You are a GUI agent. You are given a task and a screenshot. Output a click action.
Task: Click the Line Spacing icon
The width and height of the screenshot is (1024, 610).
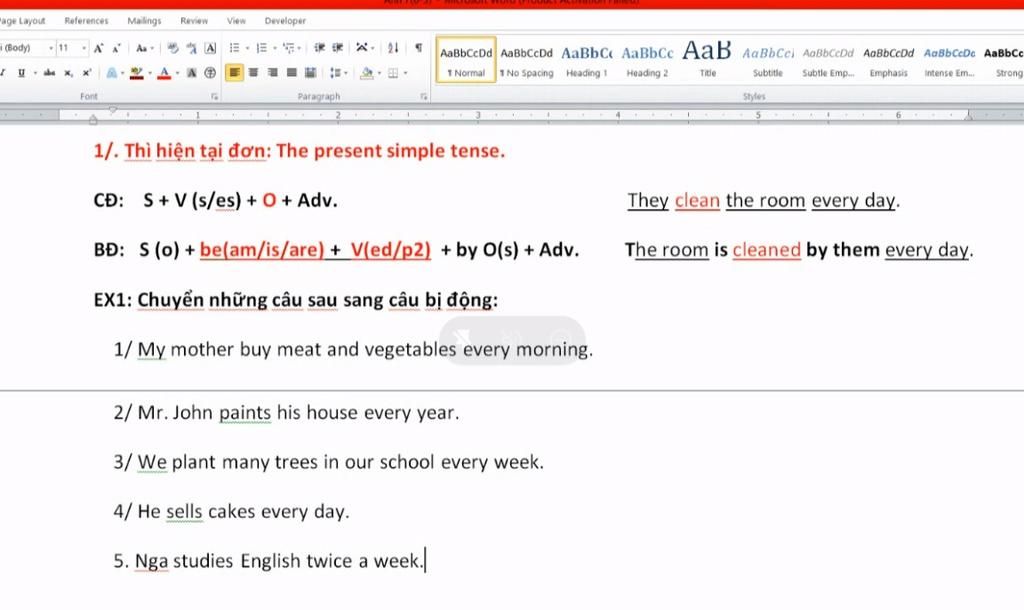(335, 72)
